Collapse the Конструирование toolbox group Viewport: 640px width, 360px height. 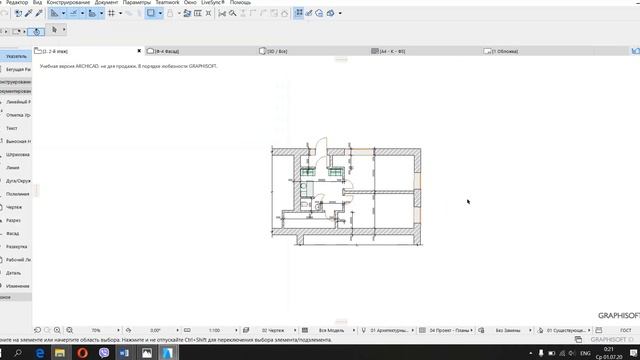[16, 82]
